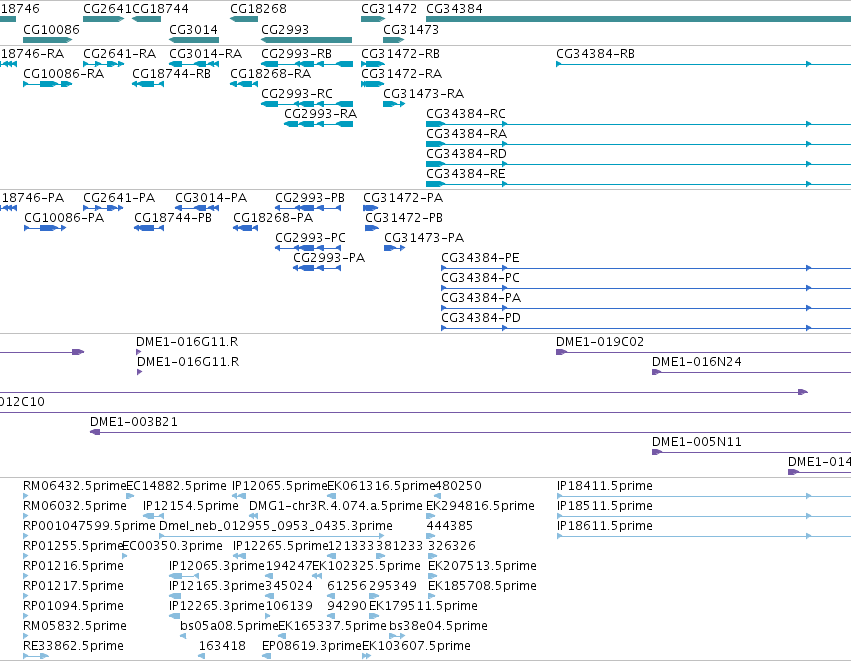Select the CG10086 gene bar
This screenshot has width=851, height=661.
(x=48, y=40)
